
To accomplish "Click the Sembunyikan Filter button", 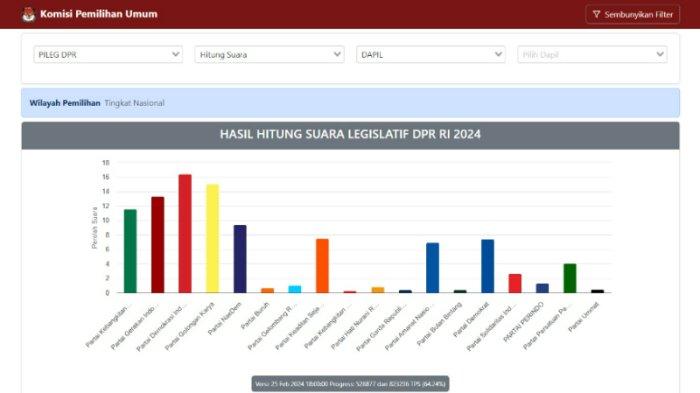I will click(633, 14).
